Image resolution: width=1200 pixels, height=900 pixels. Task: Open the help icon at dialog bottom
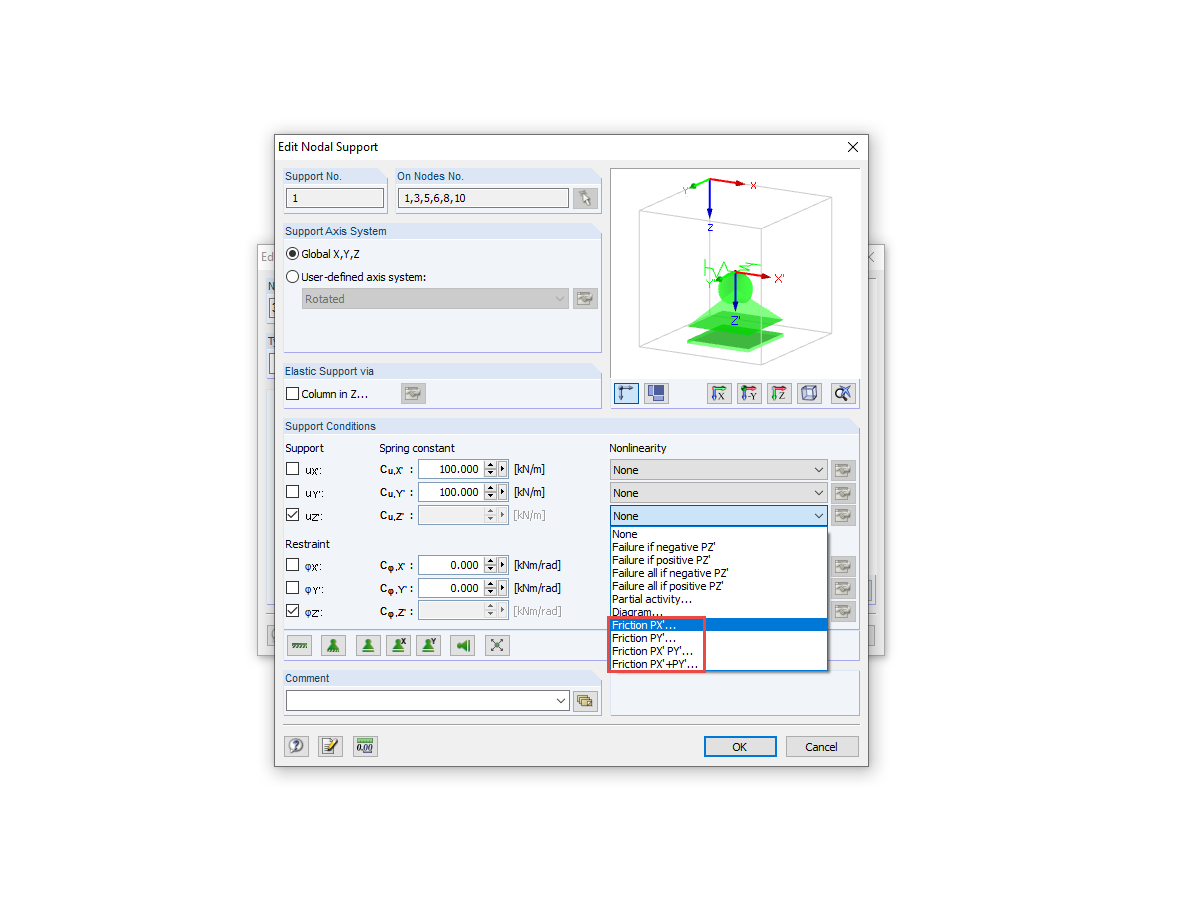click(x=296, y=746)
